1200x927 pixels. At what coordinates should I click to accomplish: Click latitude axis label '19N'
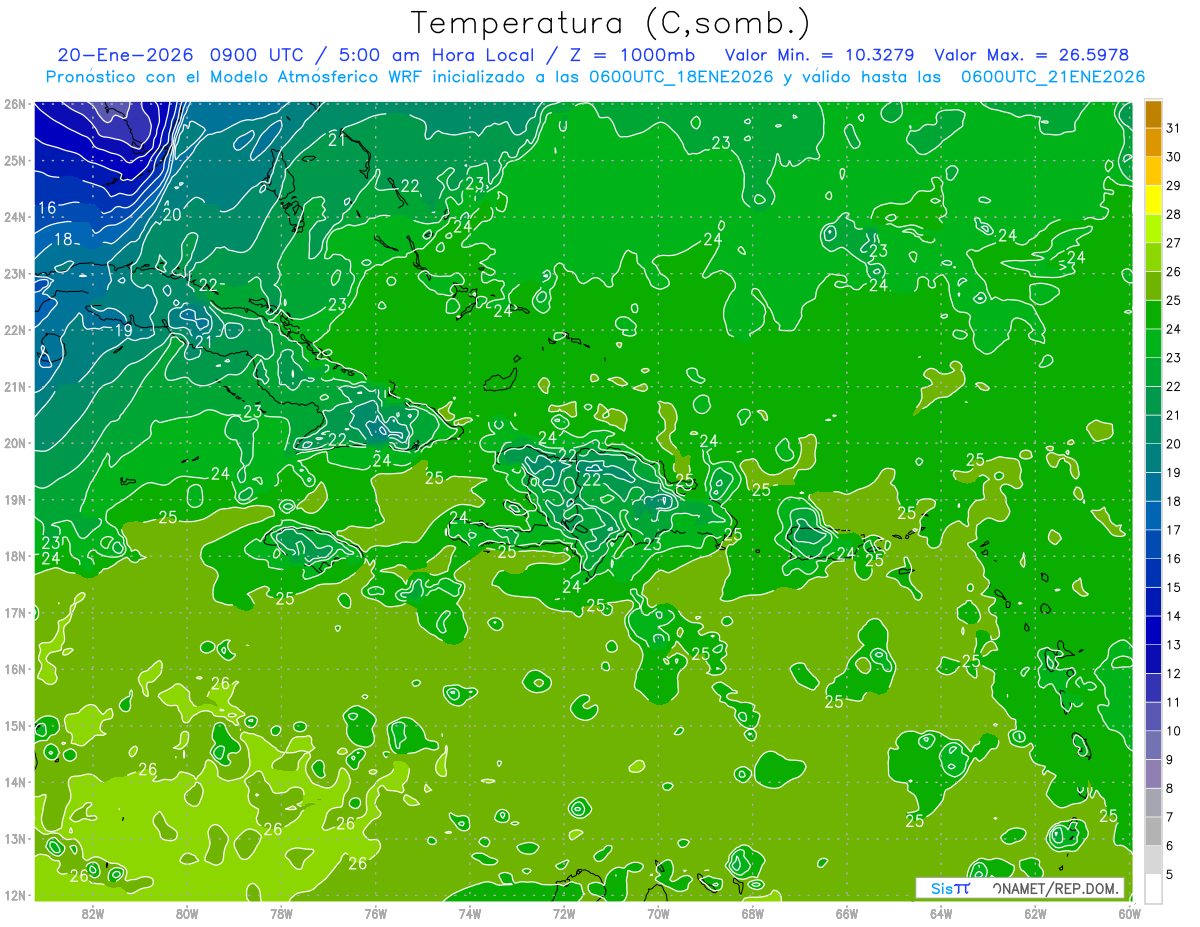(x=13, y=500)
